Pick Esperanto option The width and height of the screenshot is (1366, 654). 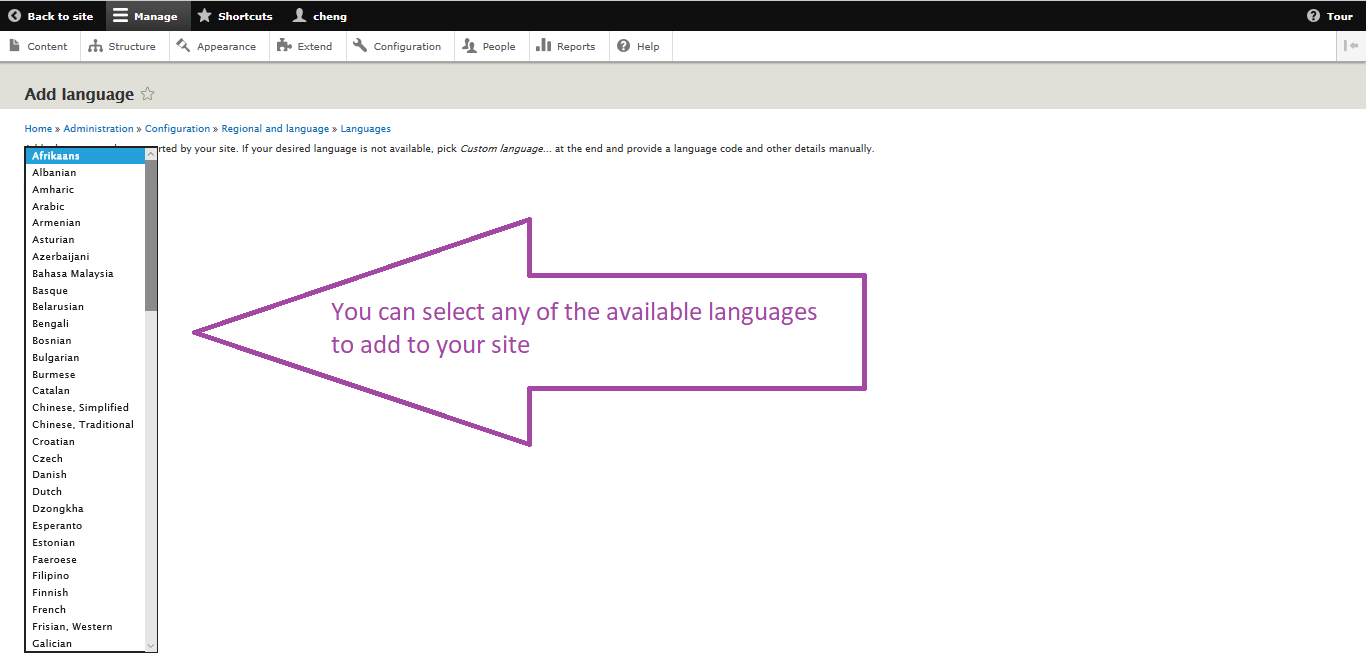coord(85,526)
